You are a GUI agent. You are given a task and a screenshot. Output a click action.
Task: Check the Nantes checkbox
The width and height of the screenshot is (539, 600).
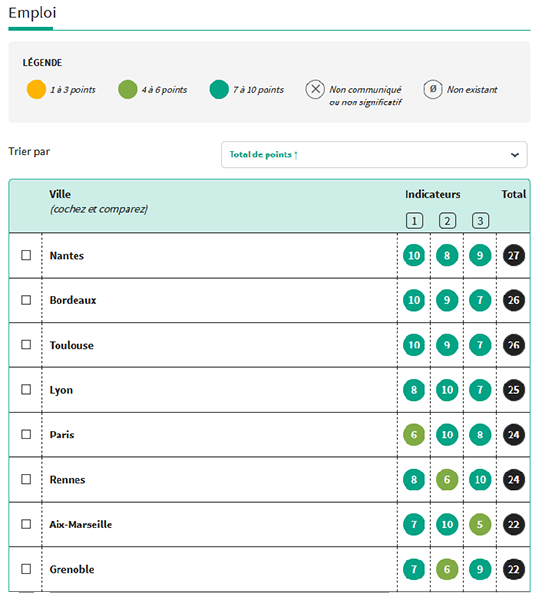coord(26,255)
